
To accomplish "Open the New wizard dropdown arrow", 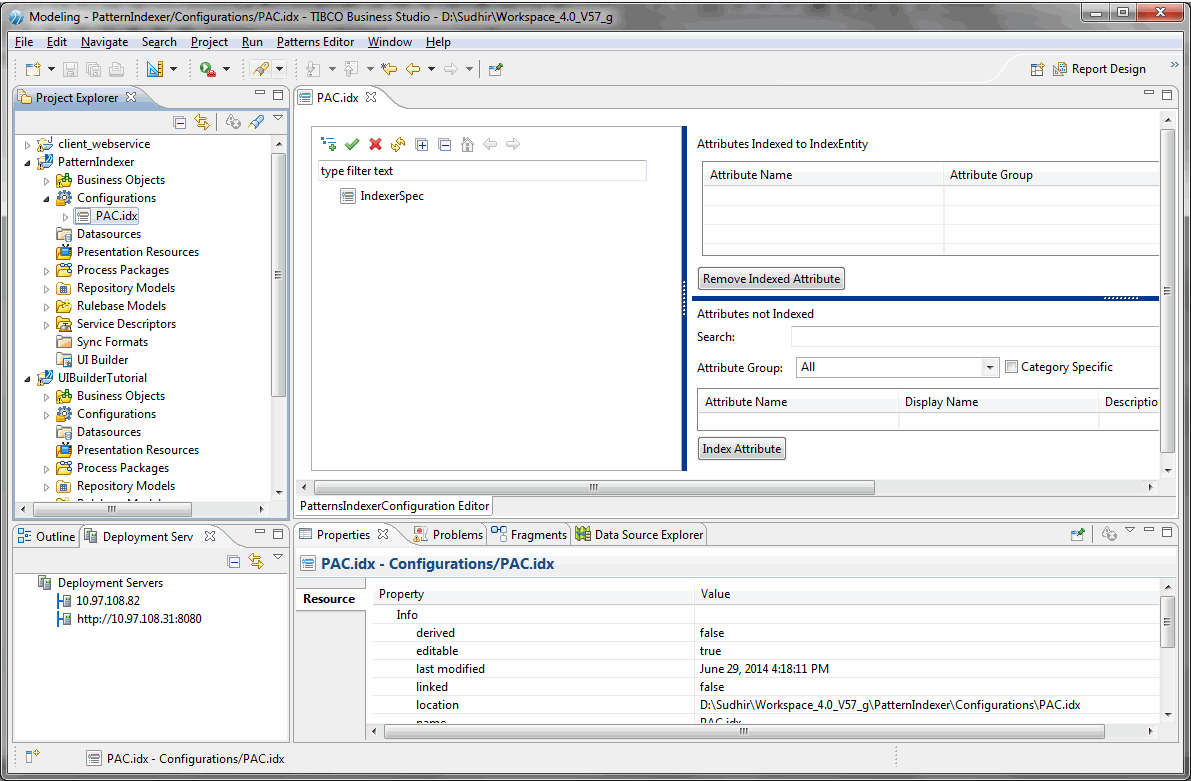I will pos(51,69).
